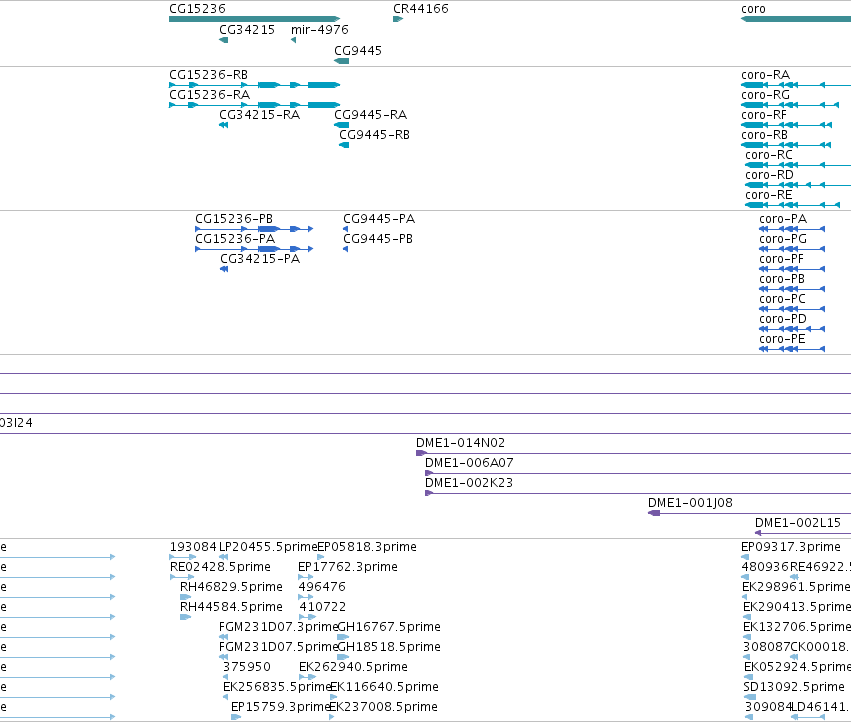Click EST FGM231D07.5prime

224,657
